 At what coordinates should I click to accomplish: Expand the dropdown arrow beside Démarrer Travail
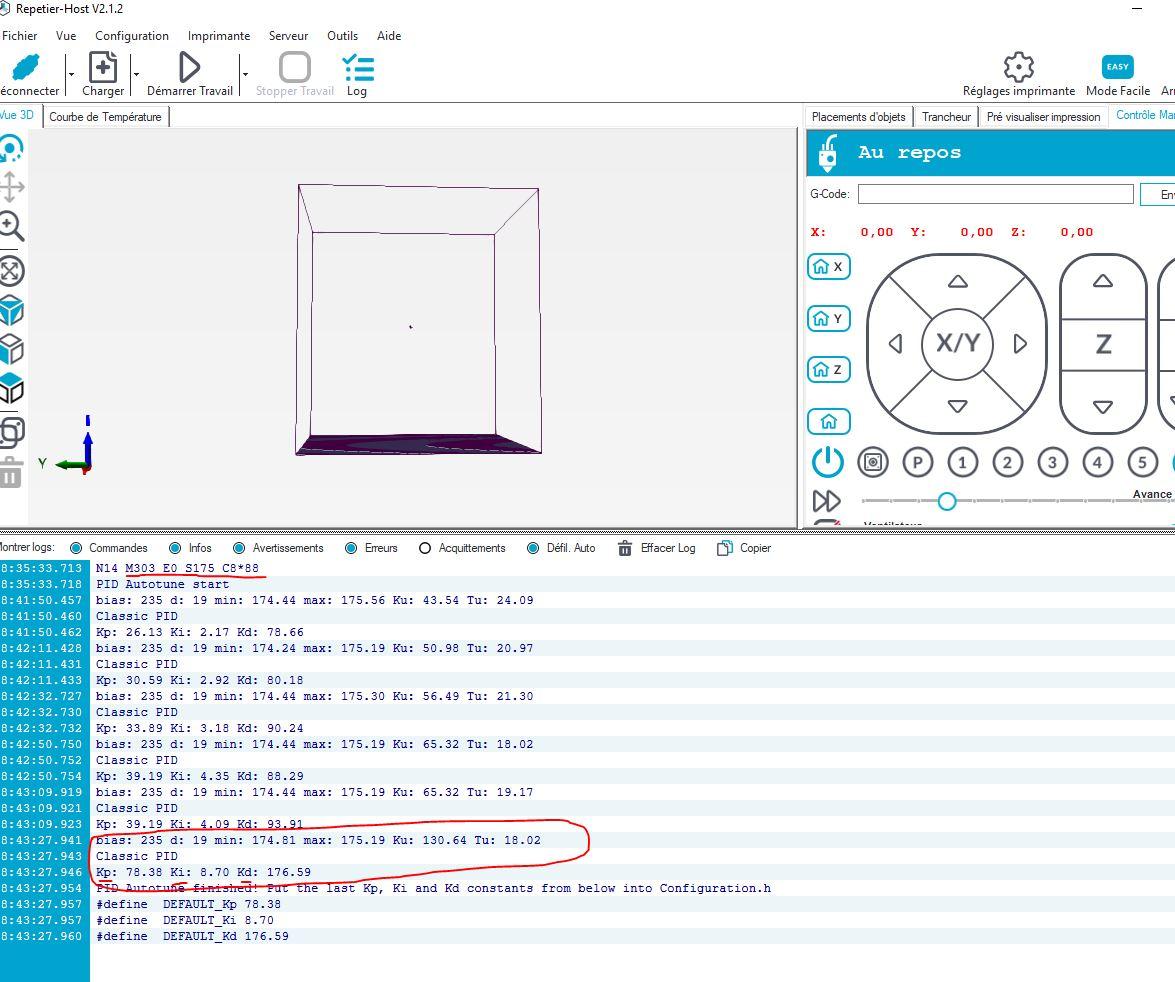coord(245,74)
